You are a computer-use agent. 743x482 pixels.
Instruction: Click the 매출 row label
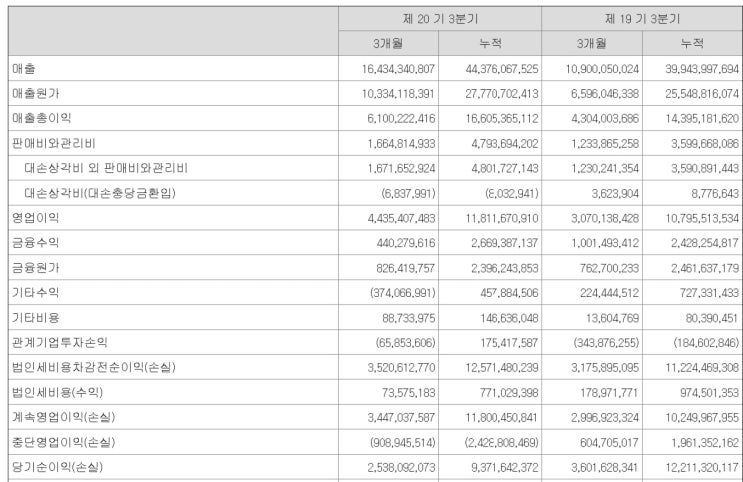pos(24,69)
